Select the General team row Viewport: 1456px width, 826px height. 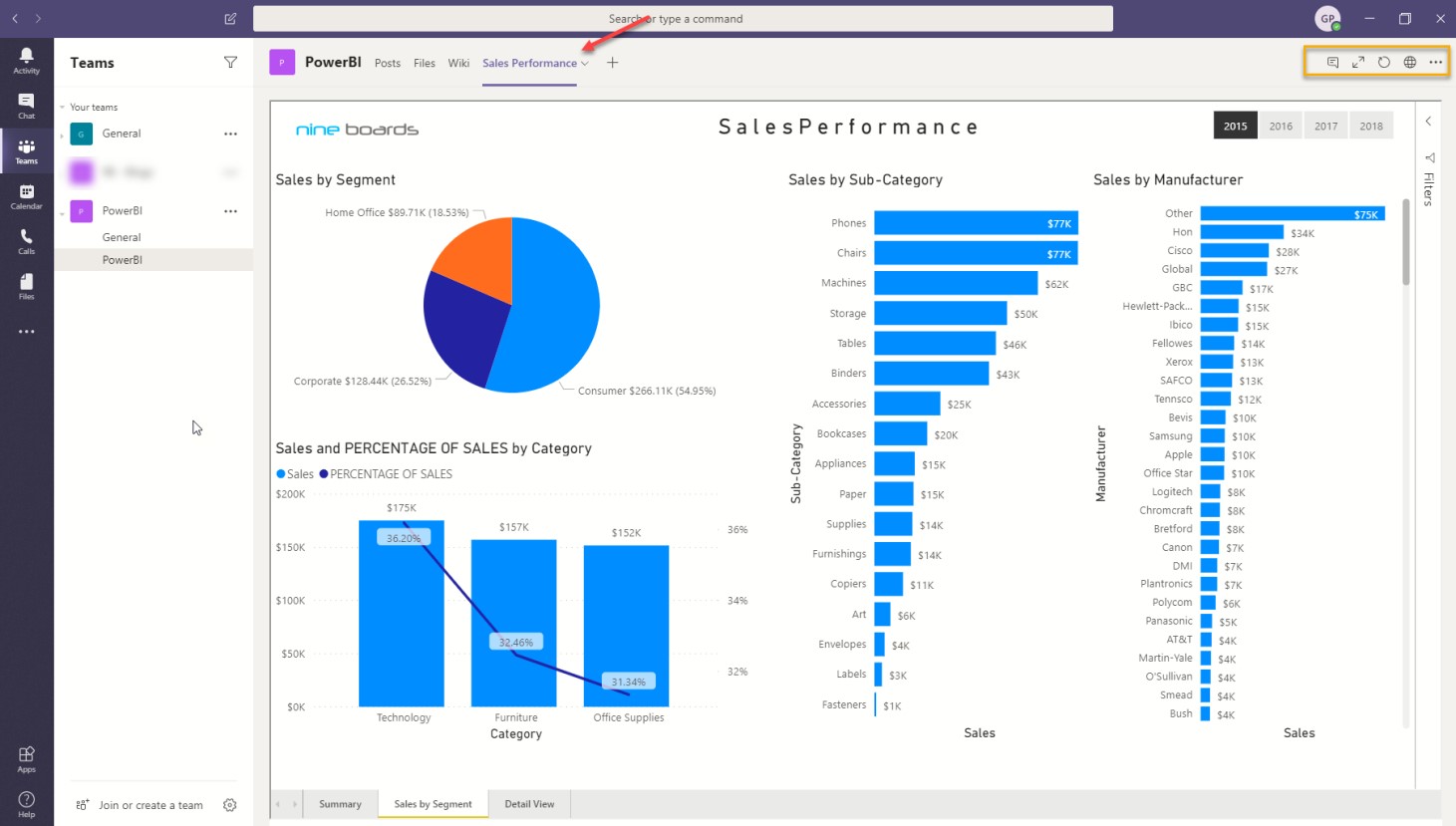[x=153, y=134]
